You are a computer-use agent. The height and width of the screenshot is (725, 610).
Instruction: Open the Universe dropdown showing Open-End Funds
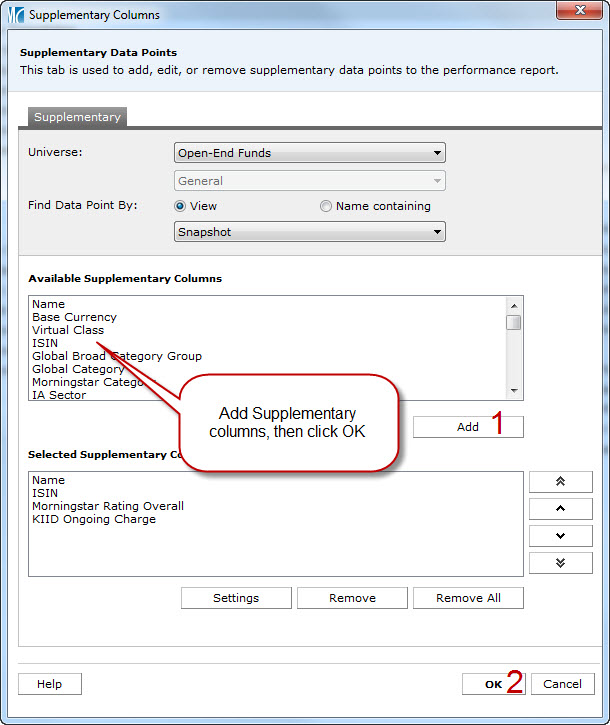[310, 153]
